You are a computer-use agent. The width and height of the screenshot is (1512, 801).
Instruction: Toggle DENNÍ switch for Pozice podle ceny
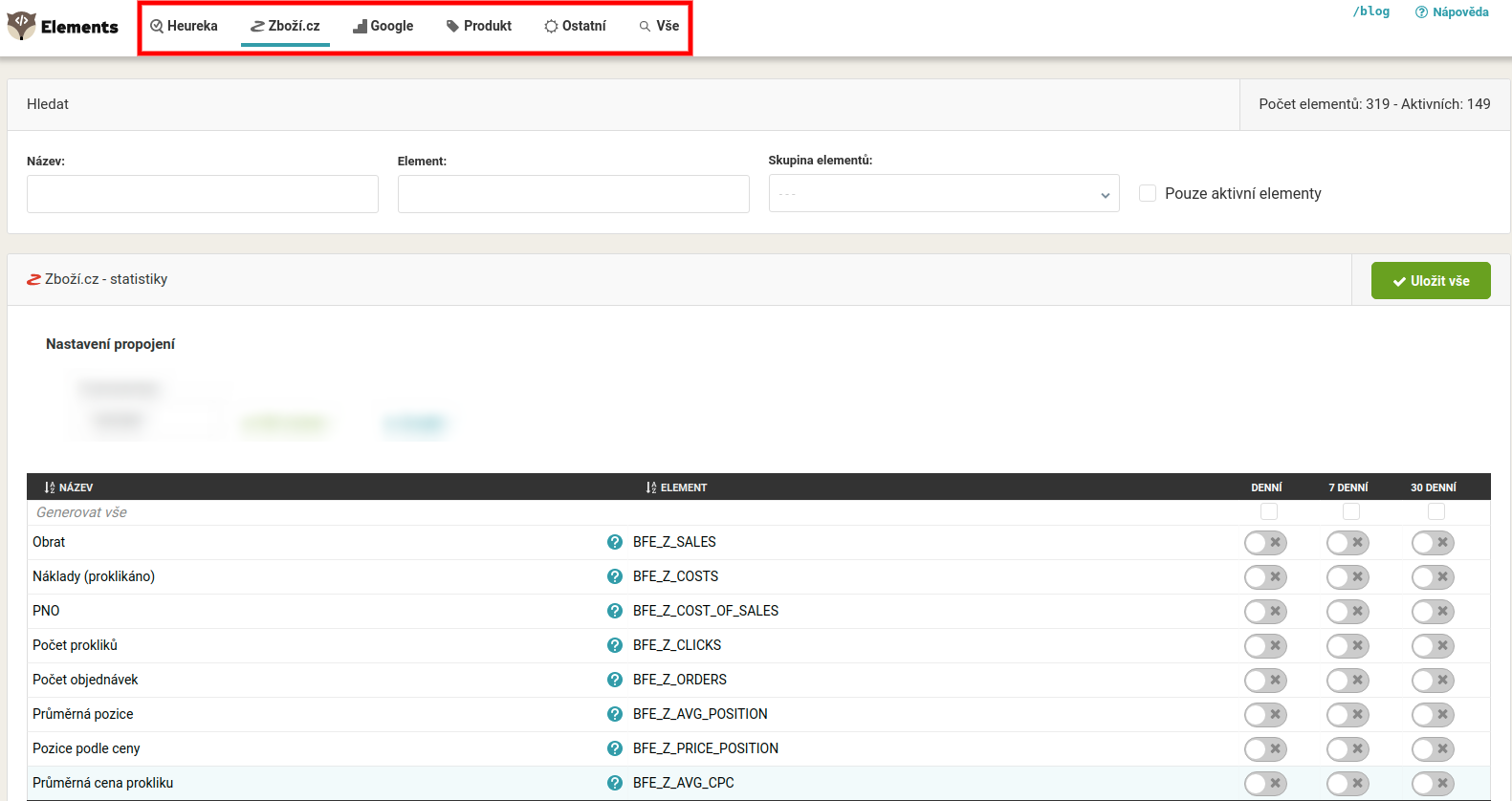1265,749
